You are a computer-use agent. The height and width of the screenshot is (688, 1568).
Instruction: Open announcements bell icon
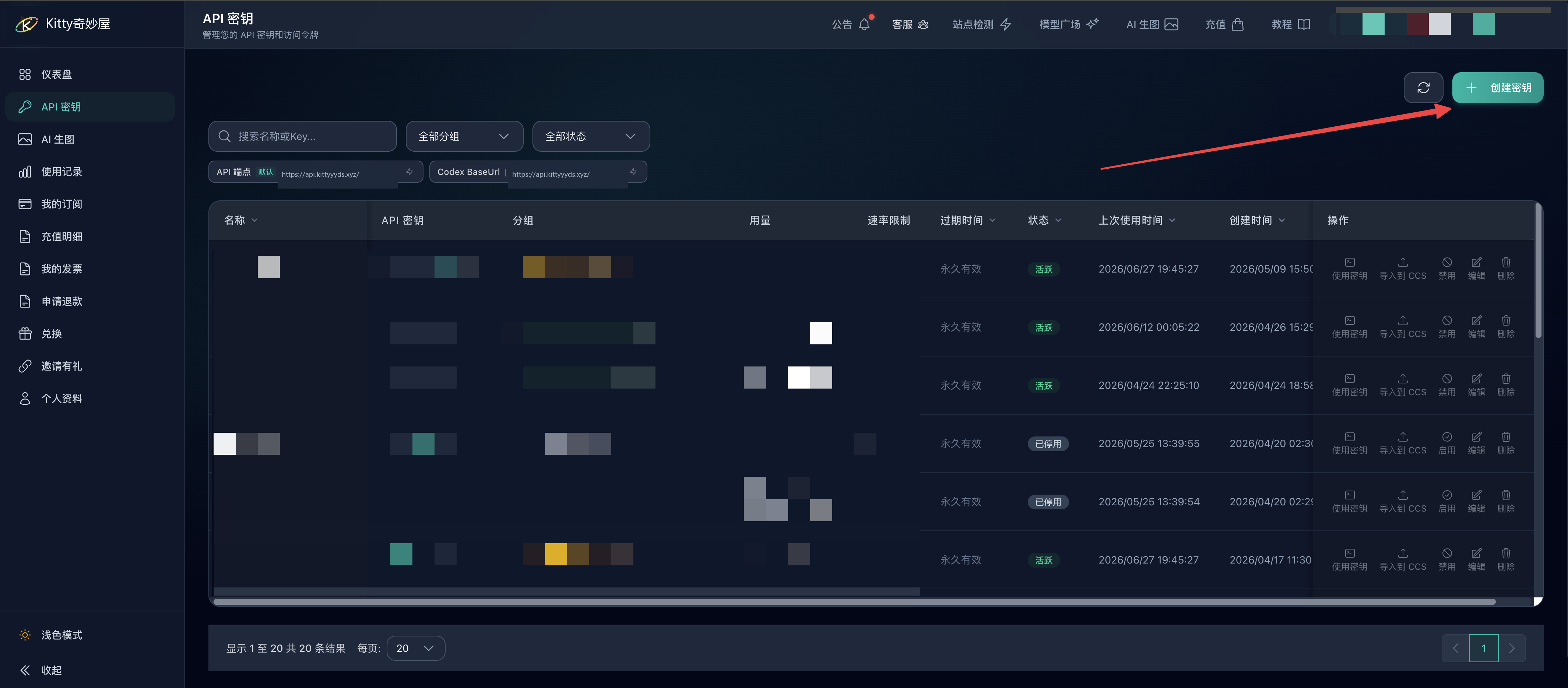click(x=864, y=24)
